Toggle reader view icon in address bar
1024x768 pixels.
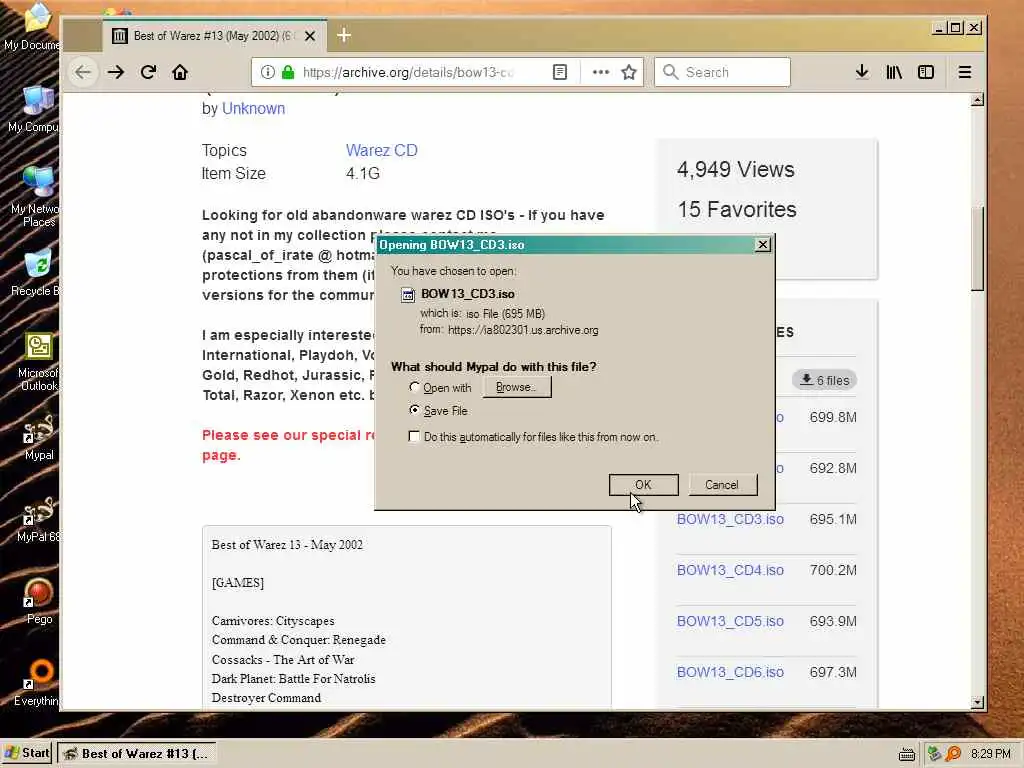[x=560, y=72]
